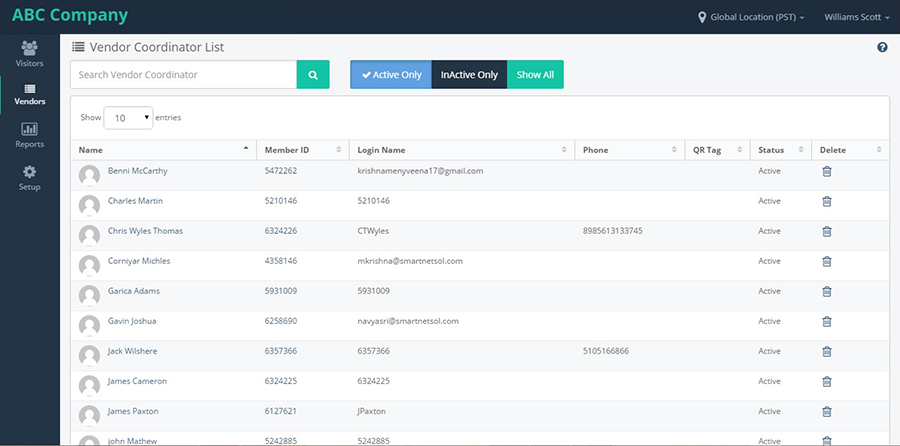
Task: Click Jack Wilshere's avatar picture
Action: [x=89, y=356]
